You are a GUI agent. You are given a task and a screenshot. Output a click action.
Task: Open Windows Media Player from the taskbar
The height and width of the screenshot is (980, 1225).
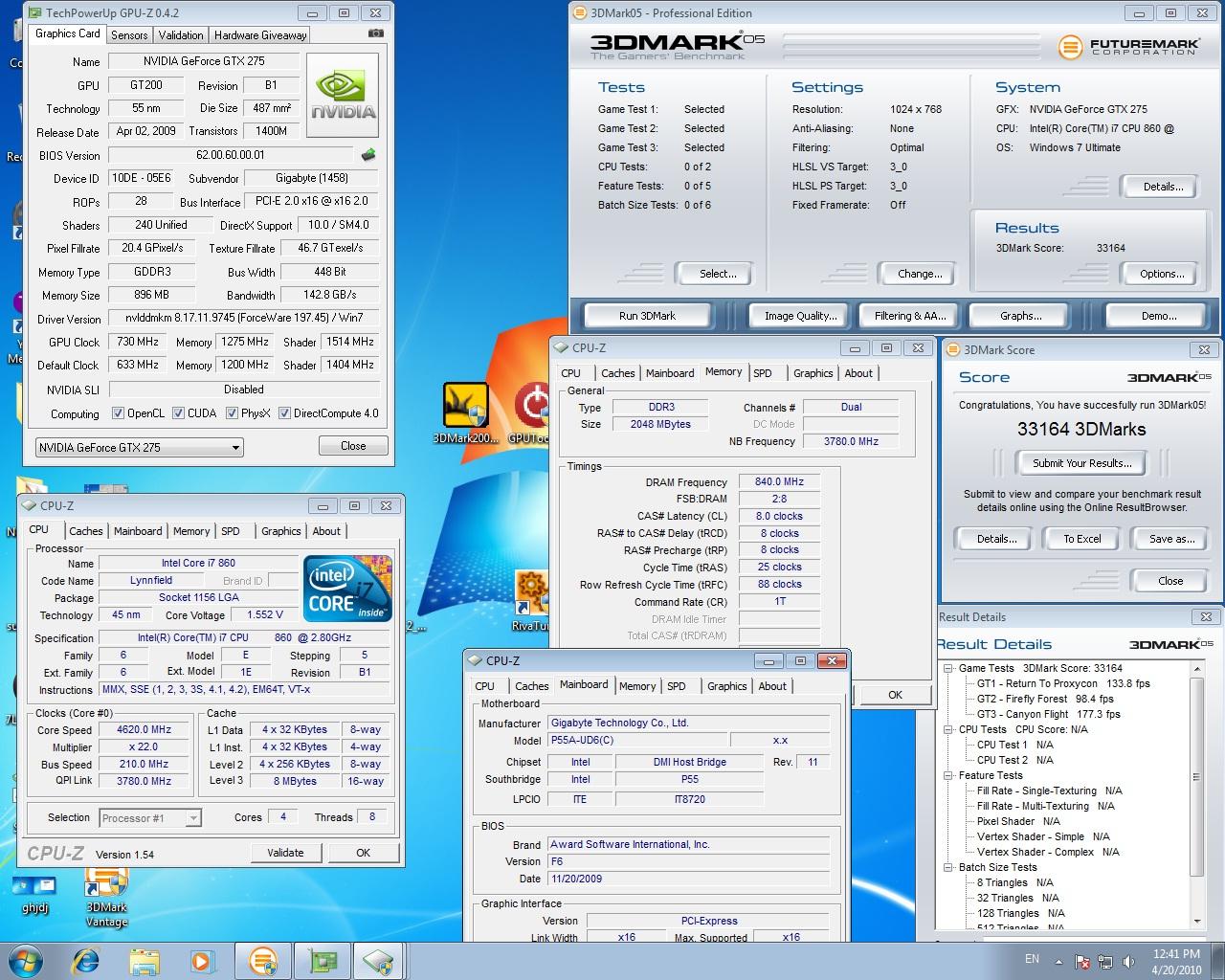coord(202,961)
